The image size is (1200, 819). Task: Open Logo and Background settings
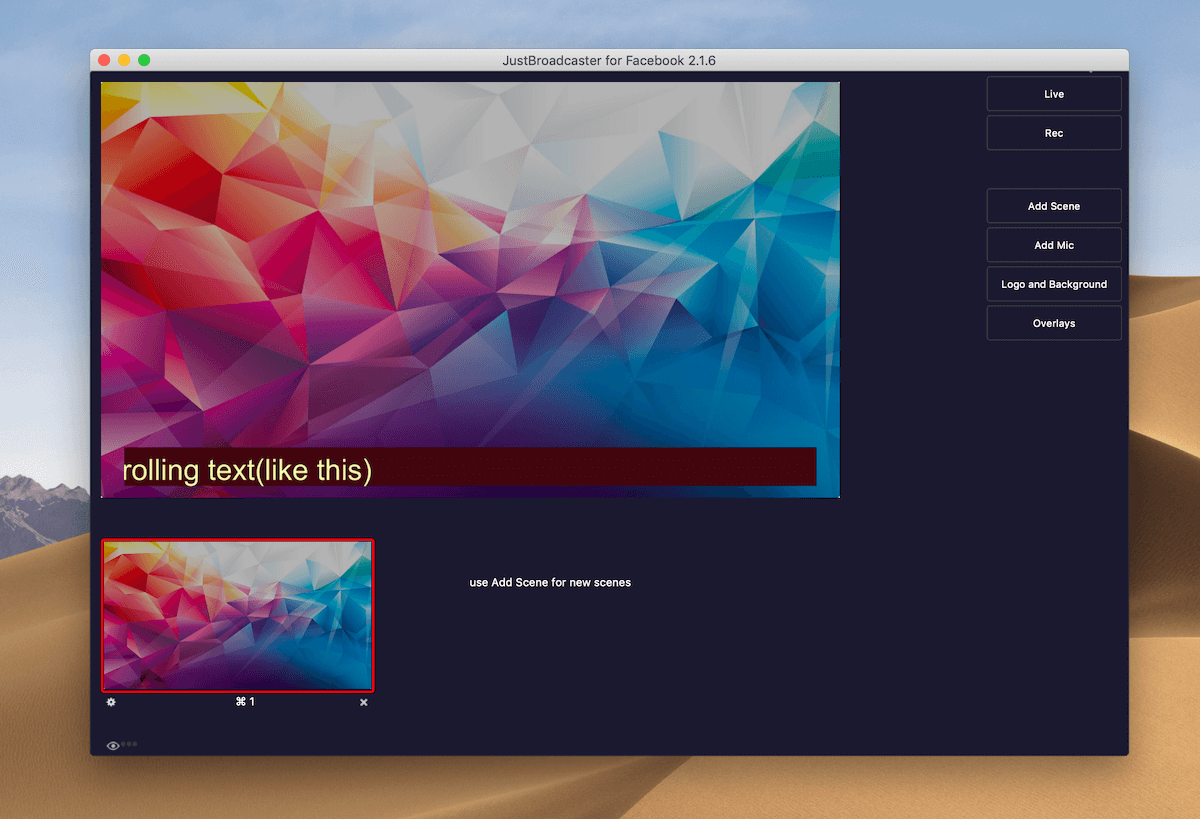click(1054, 284)
